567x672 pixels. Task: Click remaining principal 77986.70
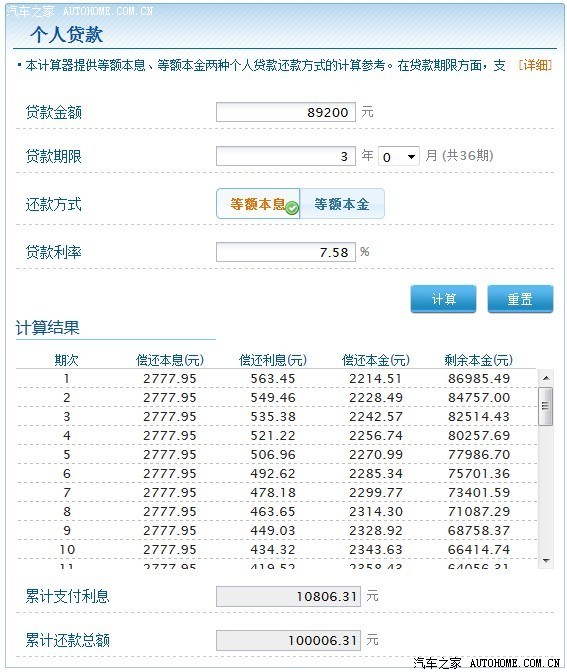point(479,455)
